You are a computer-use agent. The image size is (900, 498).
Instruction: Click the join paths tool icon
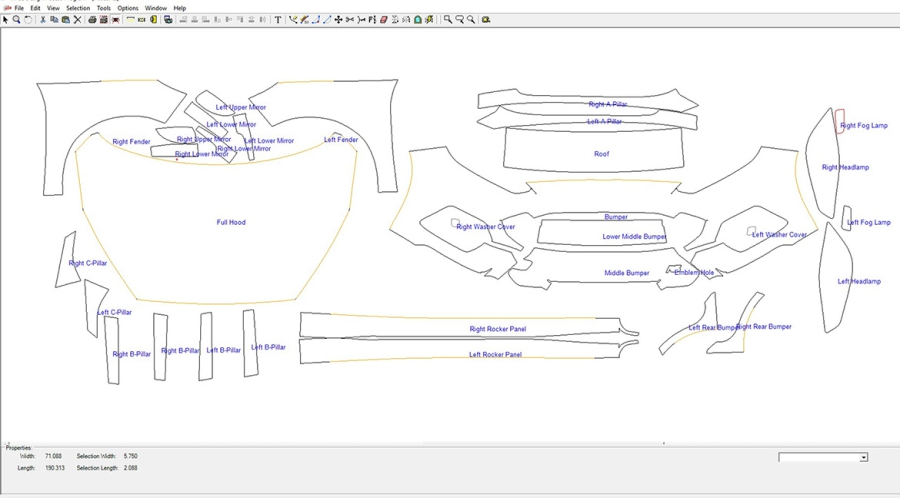361,20
